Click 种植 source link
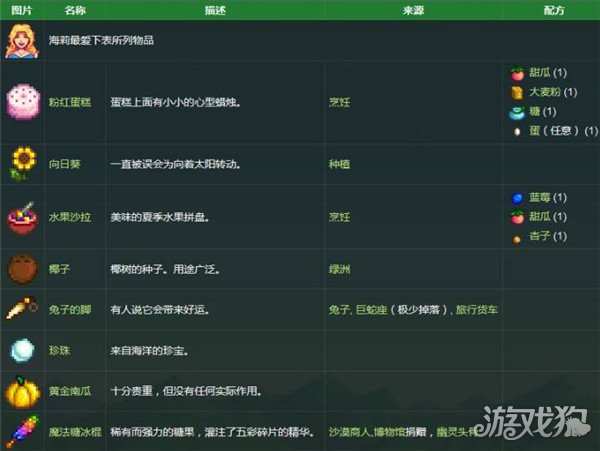Screen dimensions: 600x451 339,164
